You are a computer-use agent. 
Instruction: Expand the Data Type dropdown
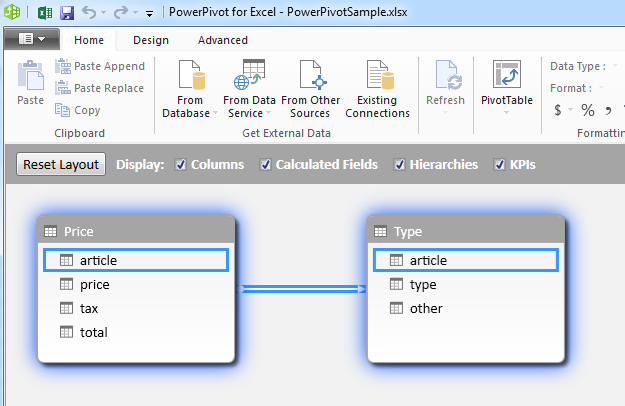613,67
